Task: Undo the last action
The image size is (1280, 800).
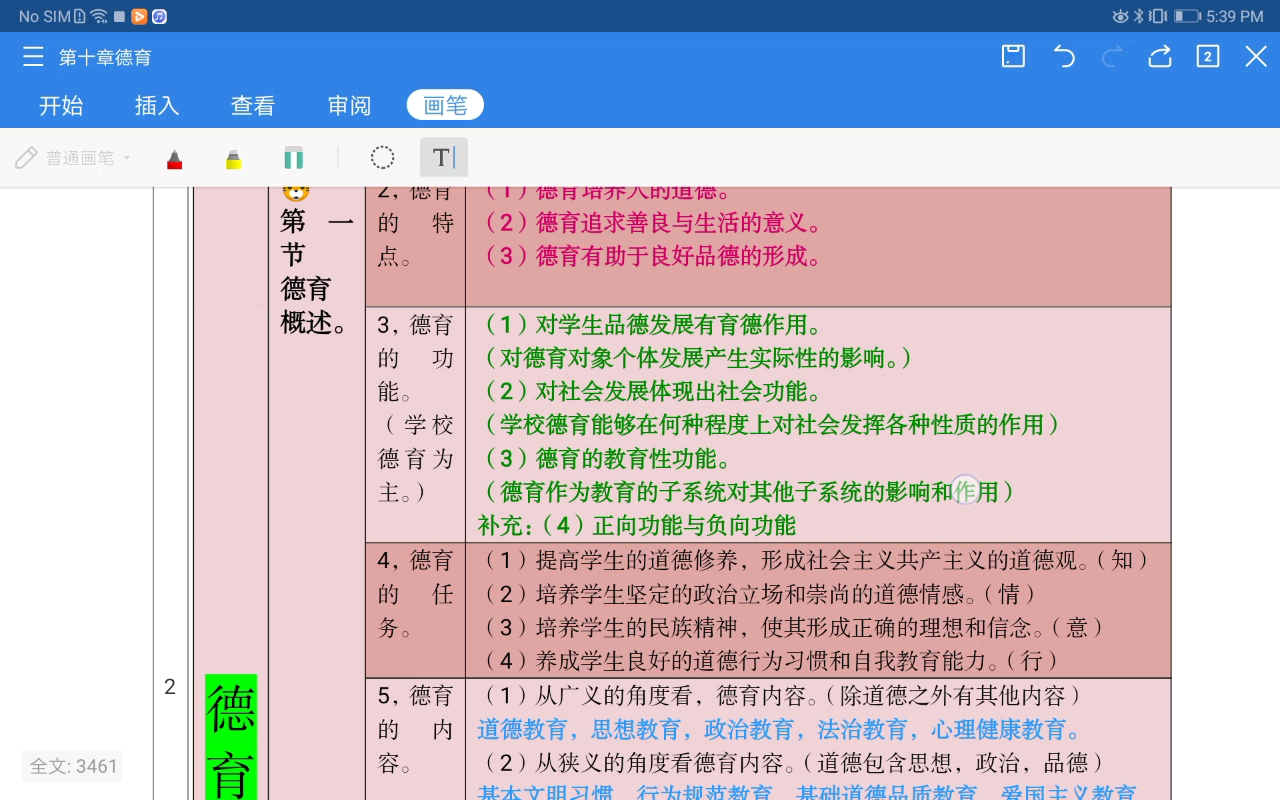Action: coord(1064,57)
